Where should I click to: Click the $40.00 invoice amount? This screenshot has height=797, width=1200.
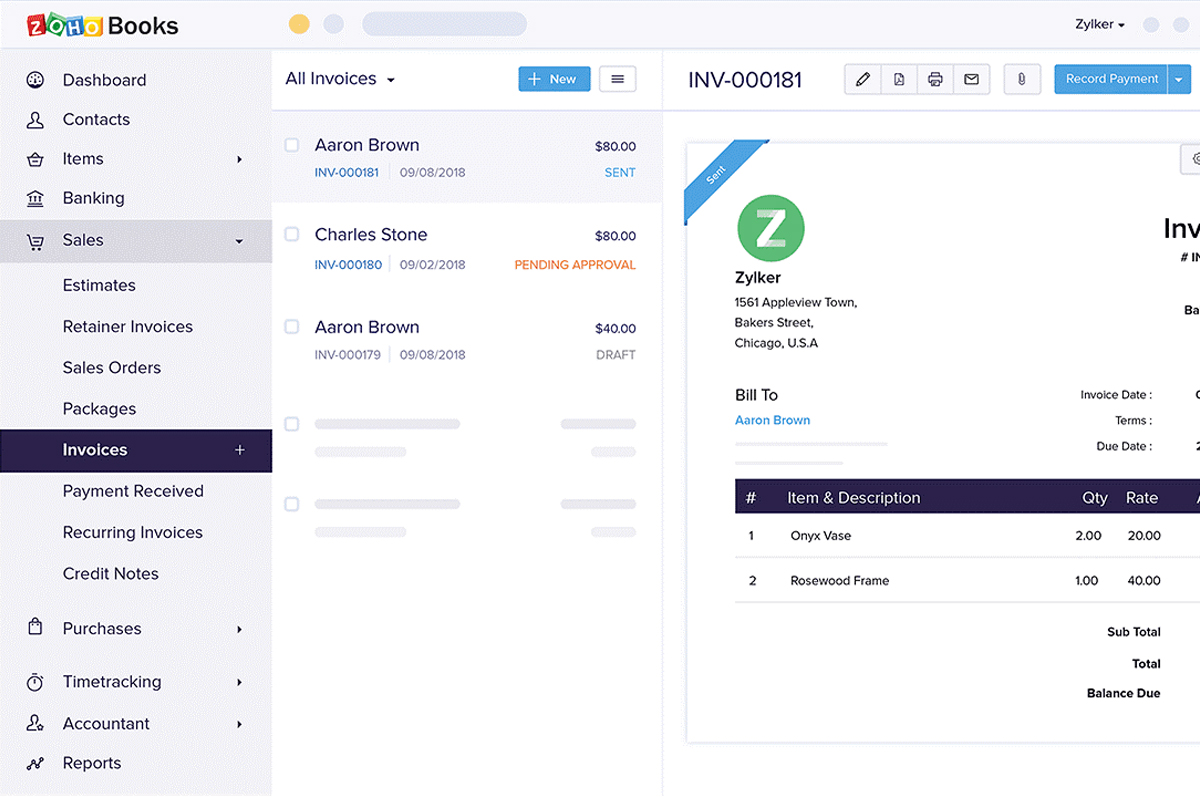616,328
